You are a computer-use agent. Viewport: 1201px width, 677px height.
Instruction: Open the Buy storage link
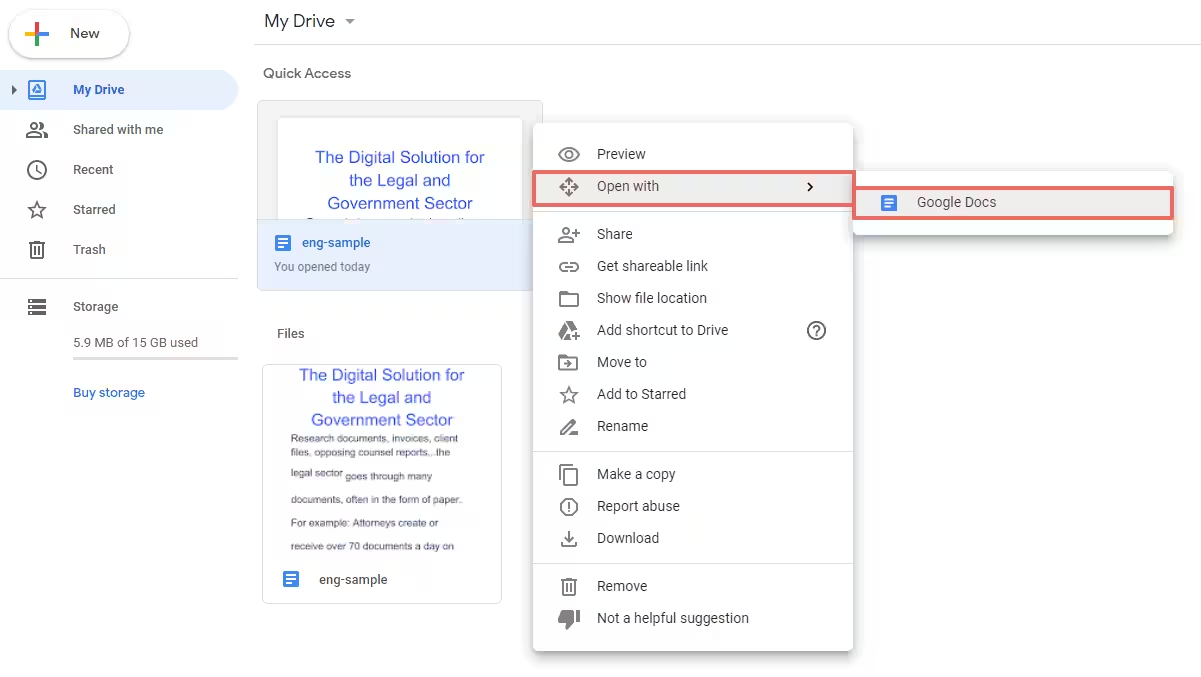click(x=109, y=393)
